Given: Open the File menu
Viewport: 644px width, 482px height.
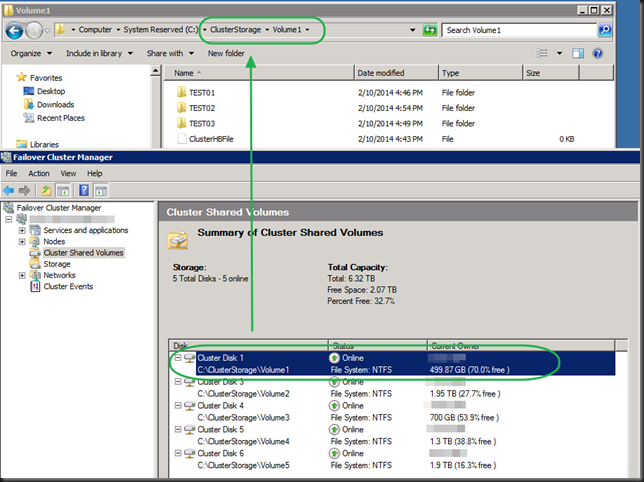Looking at the screenshot, I should tap(11, 174).
